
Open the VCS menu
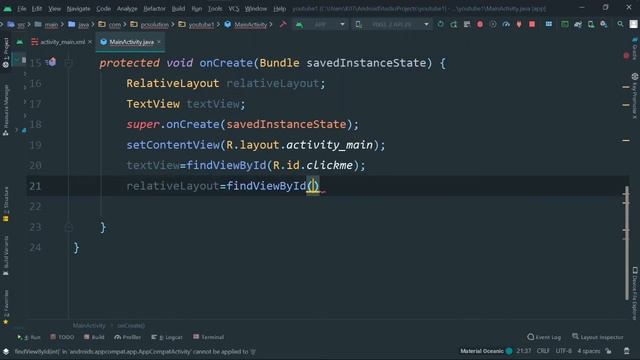pos(233,9)
